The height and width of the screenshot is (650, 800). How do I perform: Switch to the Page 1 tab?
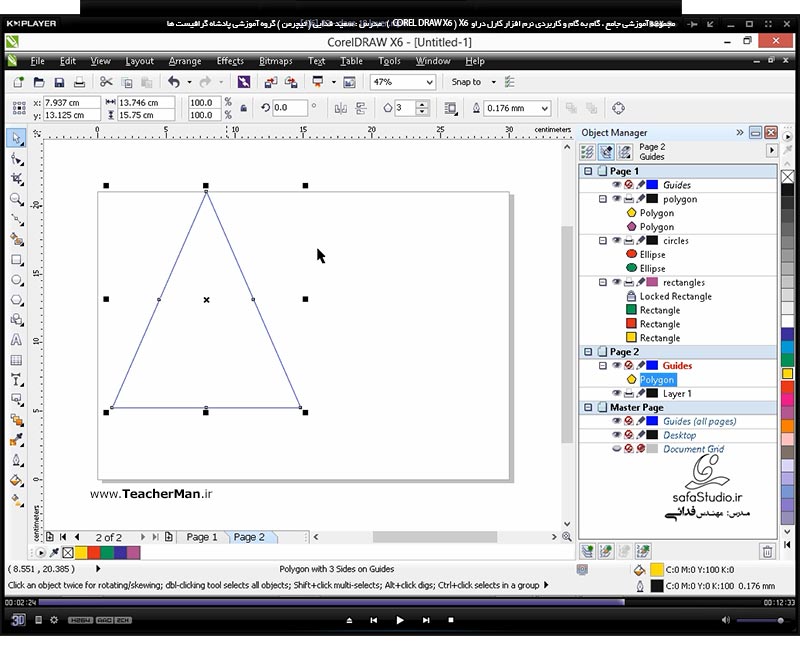[x=202, y=537]
